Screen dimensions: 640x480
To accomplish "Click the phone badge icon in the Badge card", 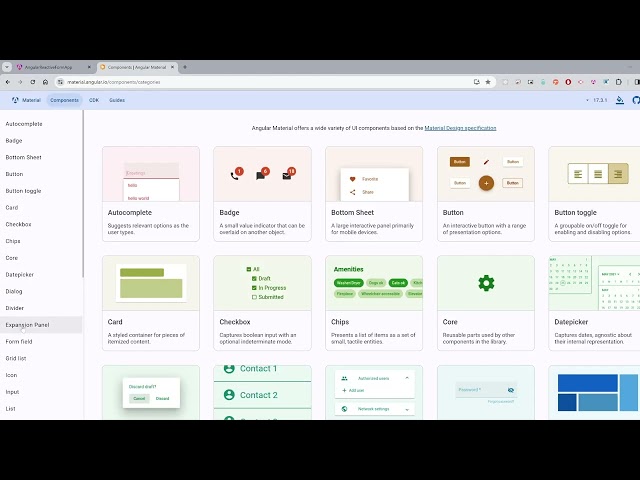I will (235, 176).
